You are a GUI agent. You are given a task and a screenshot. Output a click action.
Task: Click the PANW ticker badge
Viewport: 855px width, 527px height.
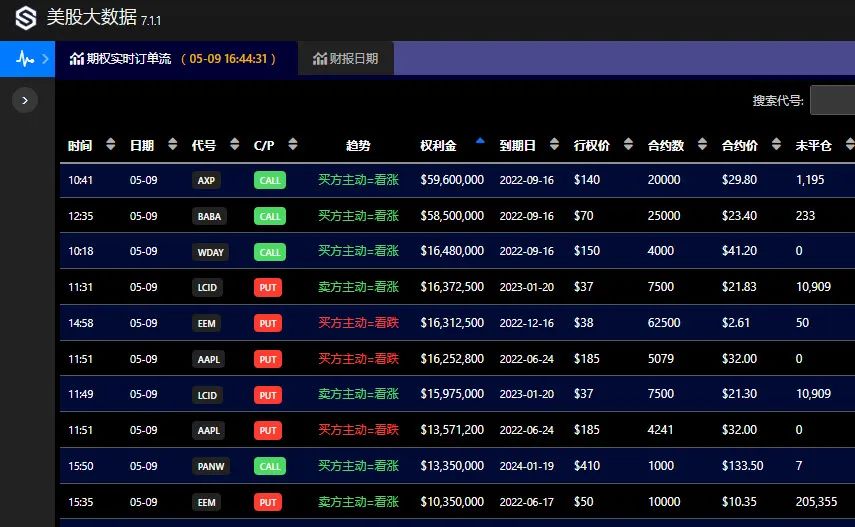point(210,467)
